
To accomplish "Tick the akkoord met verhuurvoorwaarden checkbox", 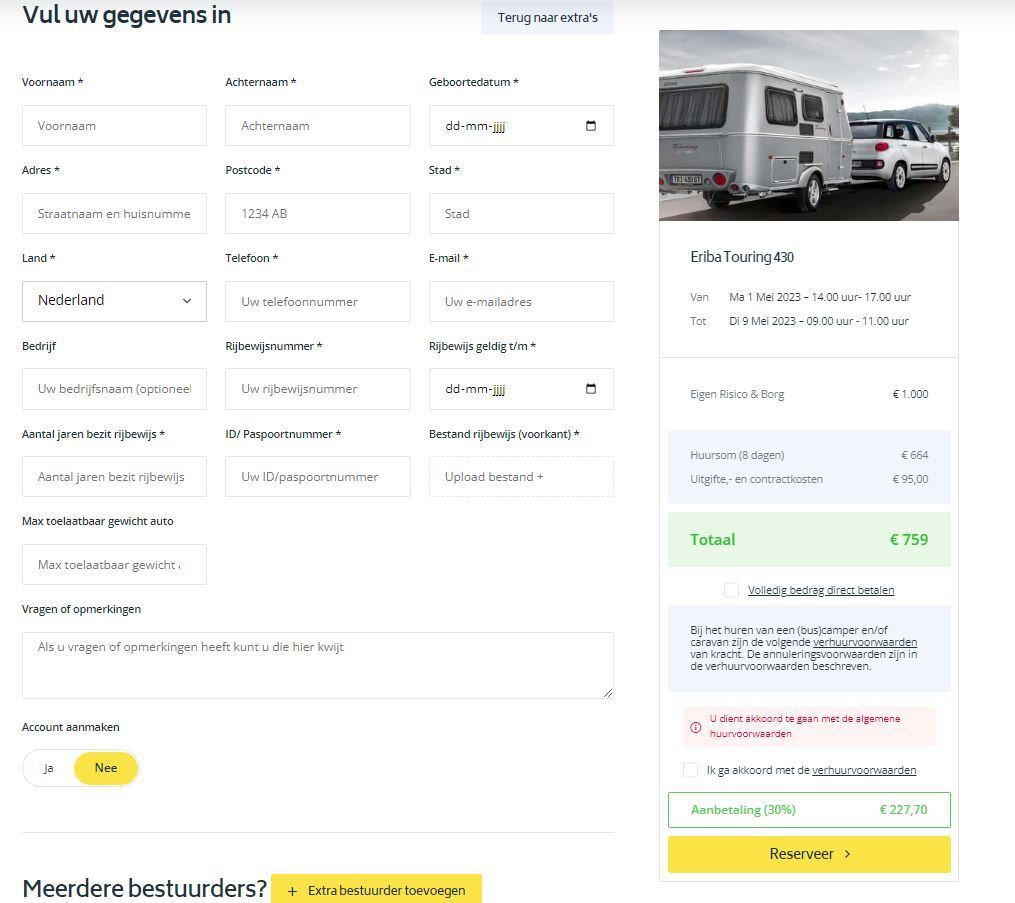I will (690, 770).
